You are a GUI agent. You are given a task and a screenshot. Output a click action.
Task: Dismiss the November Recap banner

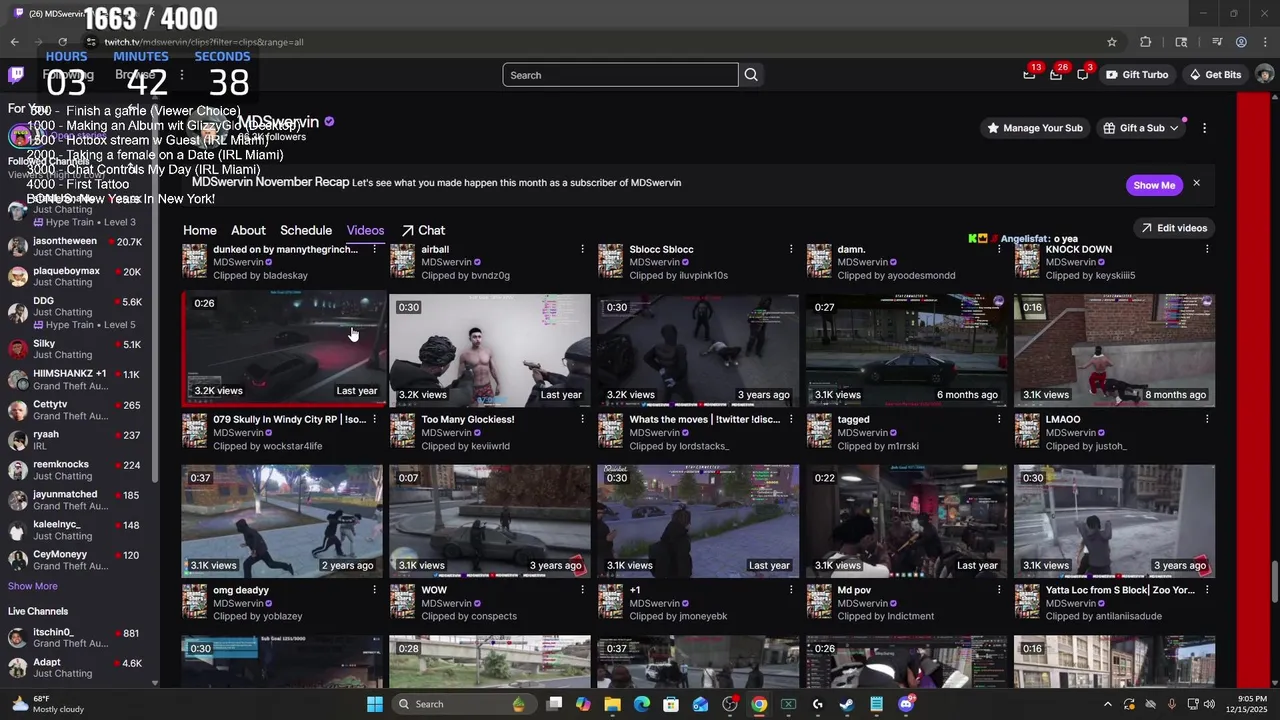coord(1196,184)
